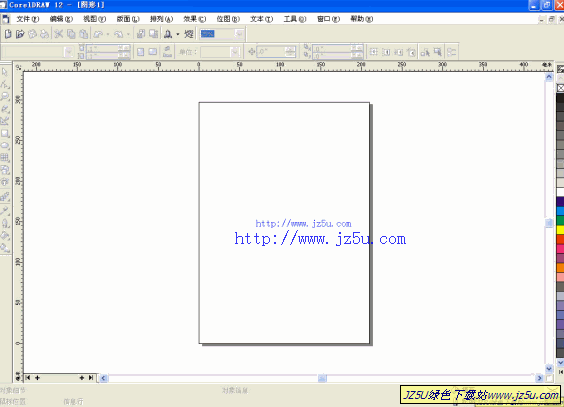Open the Options dialog from property bar
564x407 pixels.
point(452,52)
